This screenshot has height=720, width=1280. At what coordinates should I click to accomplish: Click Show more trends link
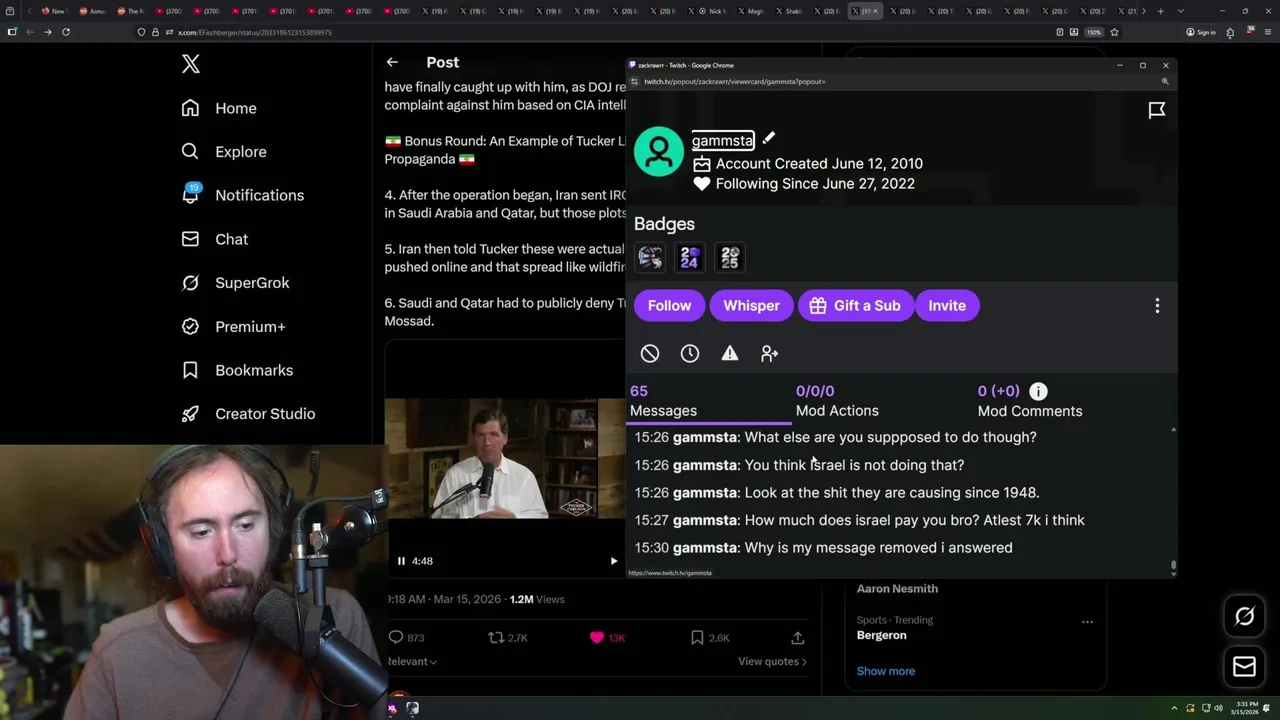(885, 671)
